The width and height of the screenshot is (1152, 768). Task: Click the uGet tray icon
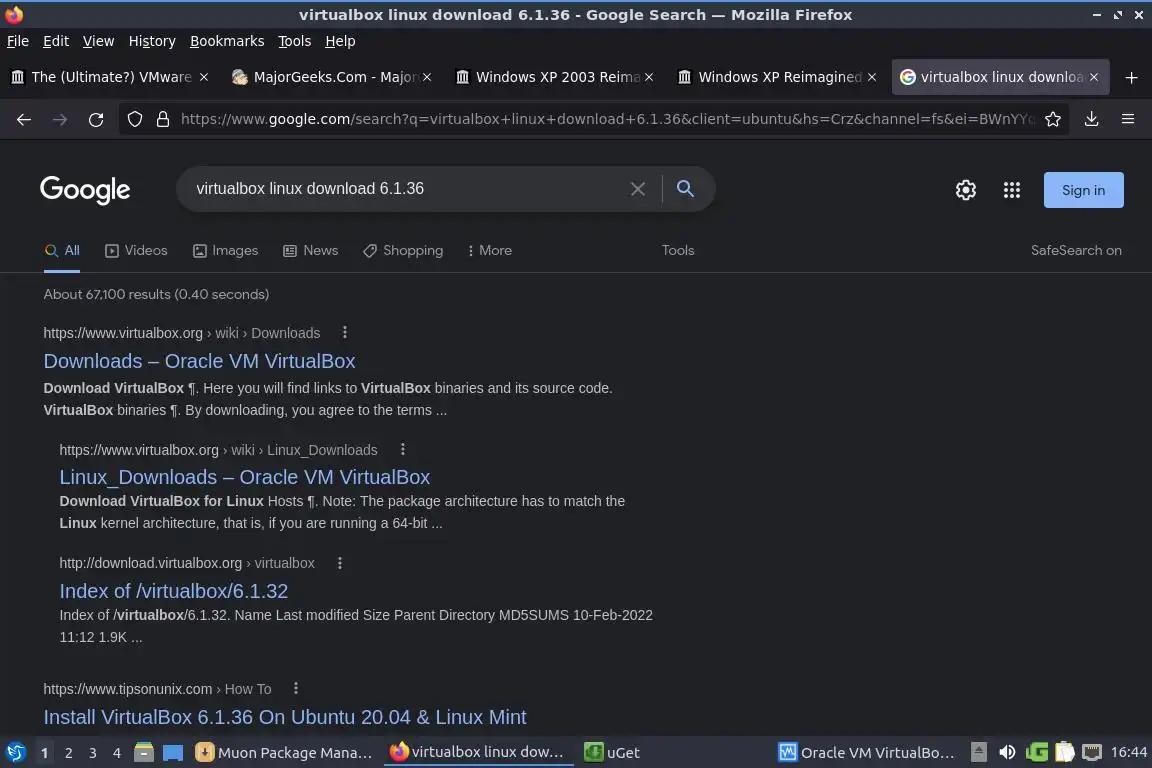point(1037,753)
